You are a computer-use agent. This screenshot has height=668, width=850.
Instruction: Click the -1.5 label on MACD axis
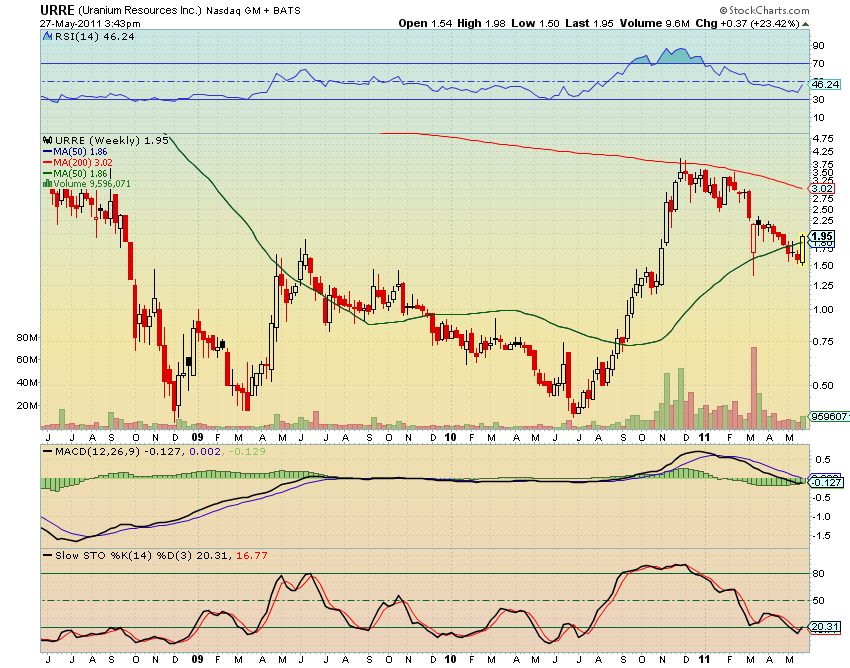[x=822, y=536]
